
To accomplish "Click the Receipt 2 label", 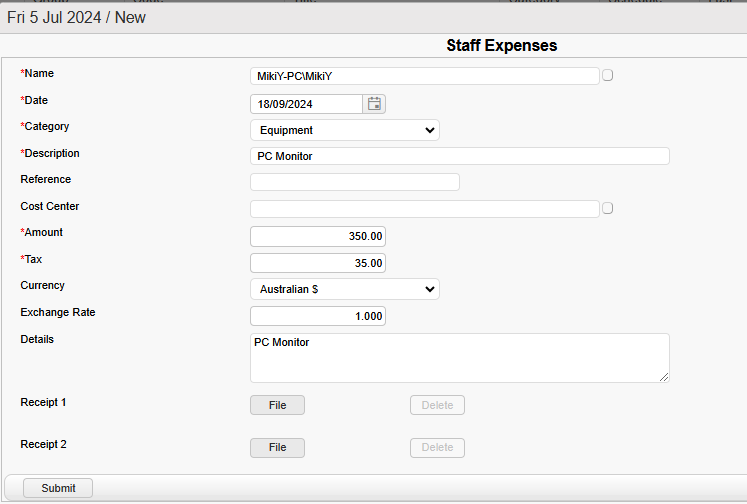I will pyautogui.click(x=43, y=444).
